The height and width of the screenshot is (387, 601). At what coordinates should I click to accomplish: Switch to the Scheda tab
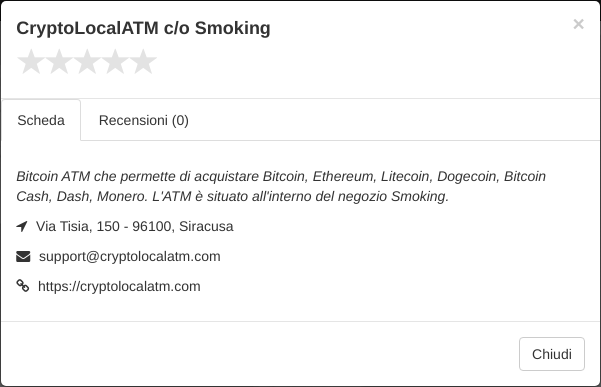tap(41, 120)
